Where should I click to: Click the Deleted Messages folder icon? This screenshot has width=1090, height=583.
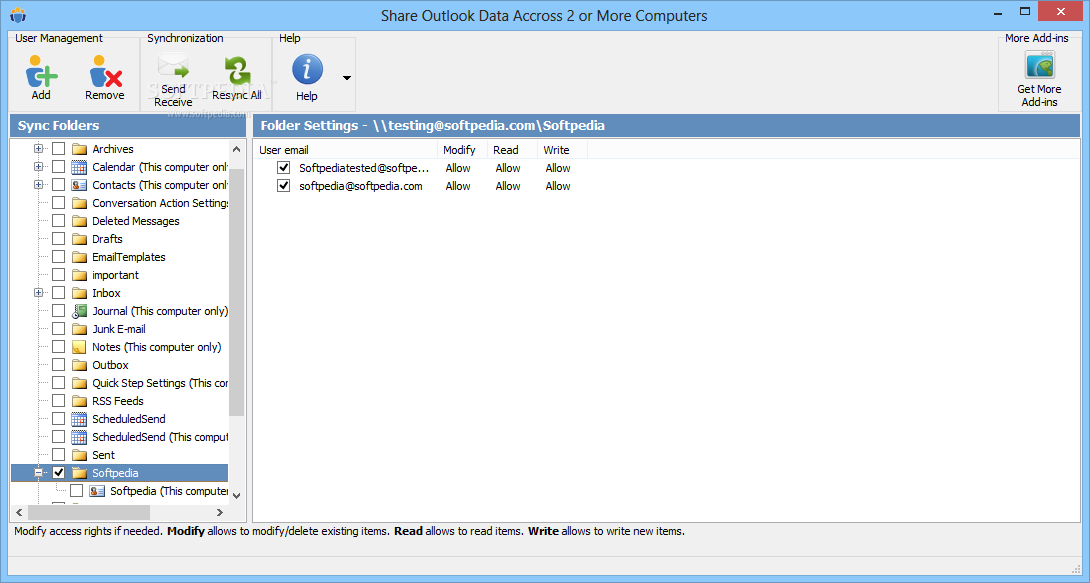click(79, 221)
